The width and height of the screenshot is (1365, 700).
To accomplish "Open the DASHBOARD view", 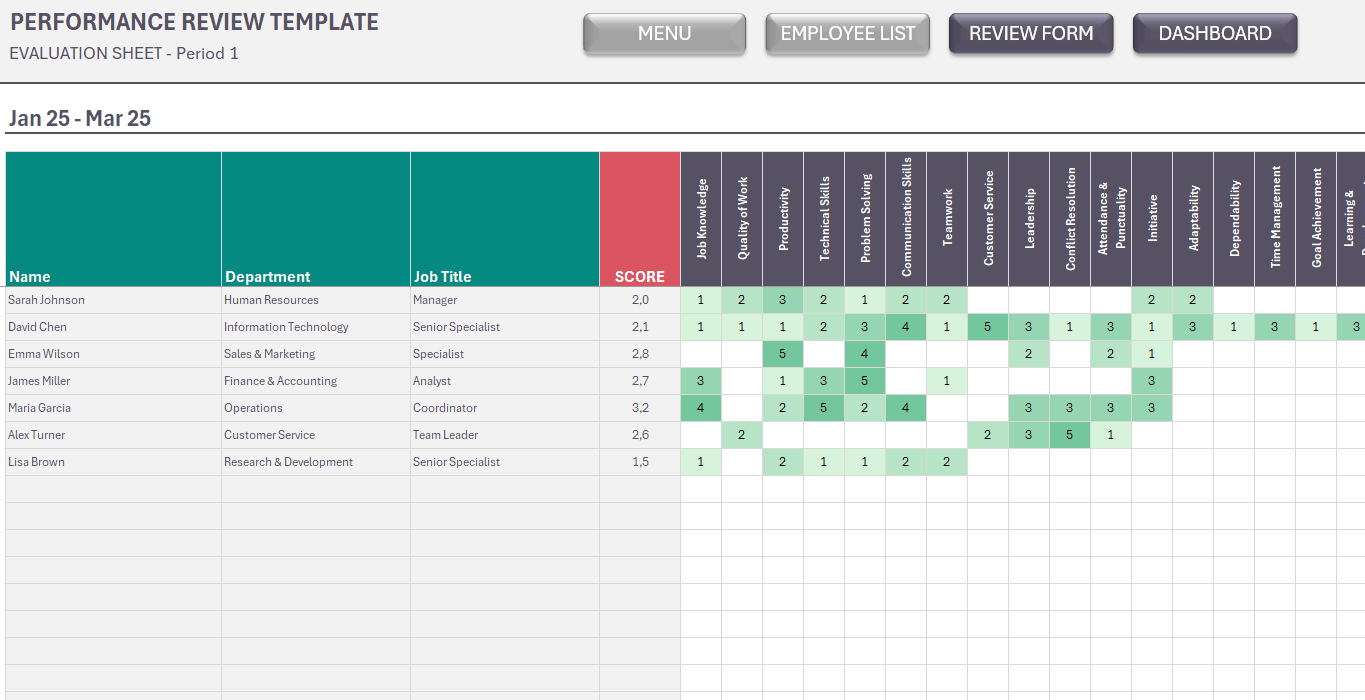I will click(x=1214, y=33).
